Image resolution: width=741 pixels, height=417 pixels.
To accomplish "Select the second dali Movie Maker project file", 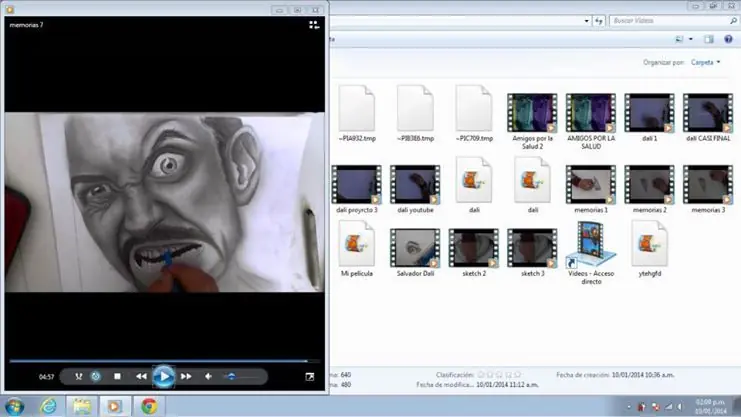I will click(533, 185).
